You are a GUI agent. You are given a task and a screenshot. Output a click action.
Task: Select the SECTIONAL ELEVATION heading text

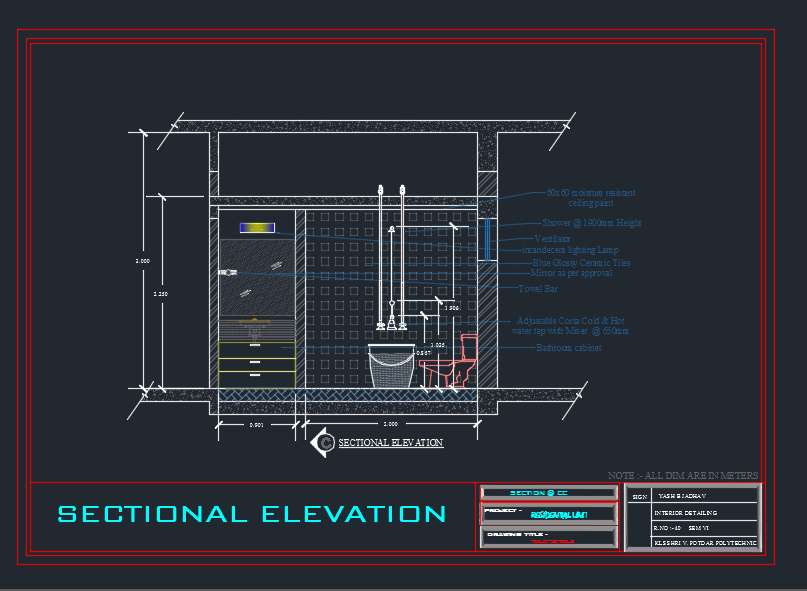pyautogui.click(x=250, y=513)
